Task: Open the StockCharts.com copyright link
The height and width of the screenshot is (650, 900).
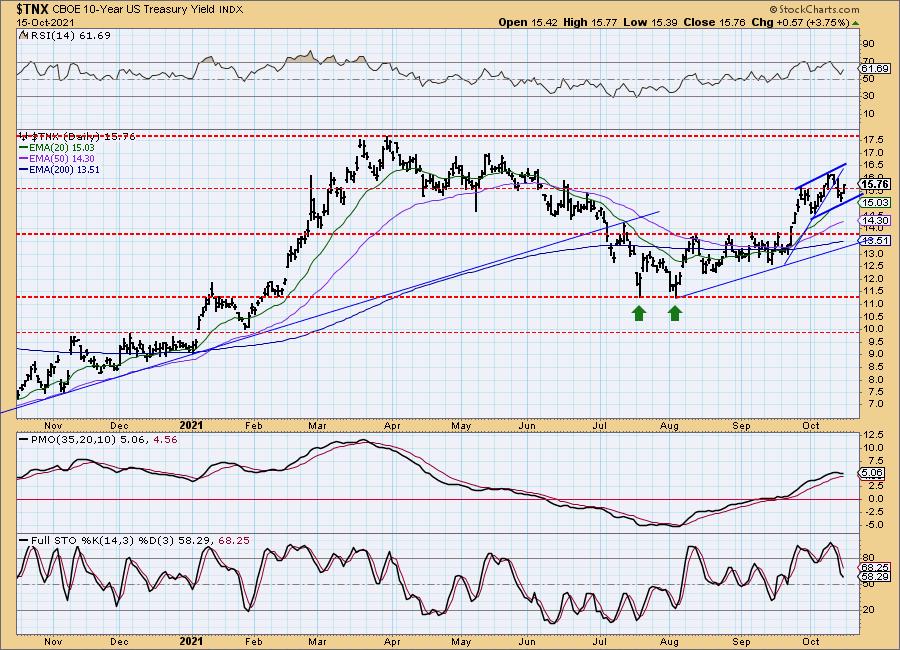Action: (814, 9)
